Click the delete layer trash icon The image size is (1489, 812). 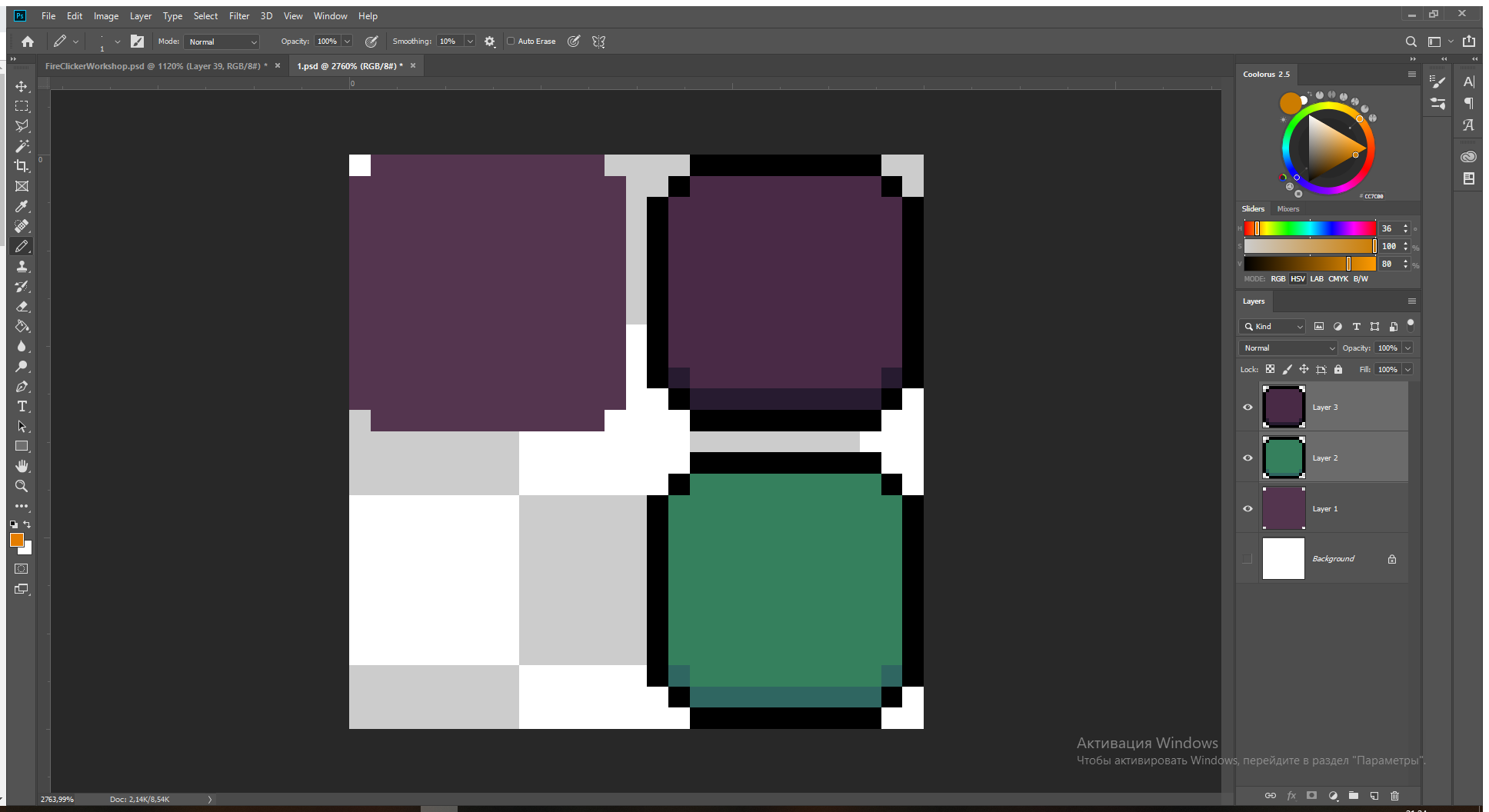click(x=1395, y=796)
